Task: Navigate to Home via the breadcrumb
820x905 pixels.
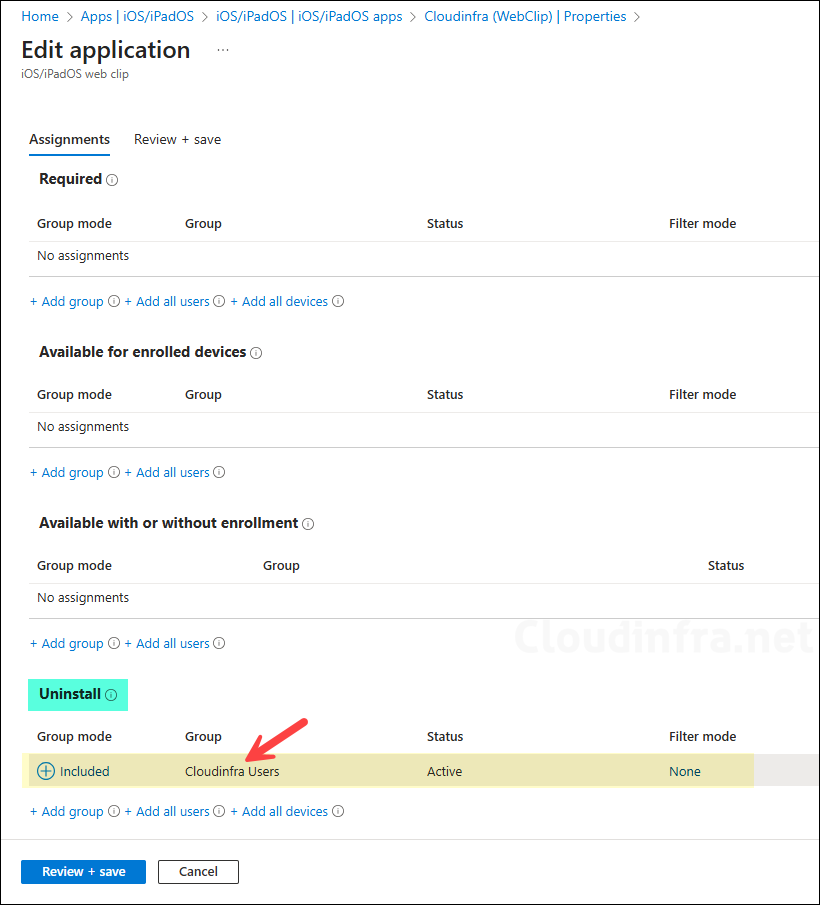Action: (x=39, y=16)
